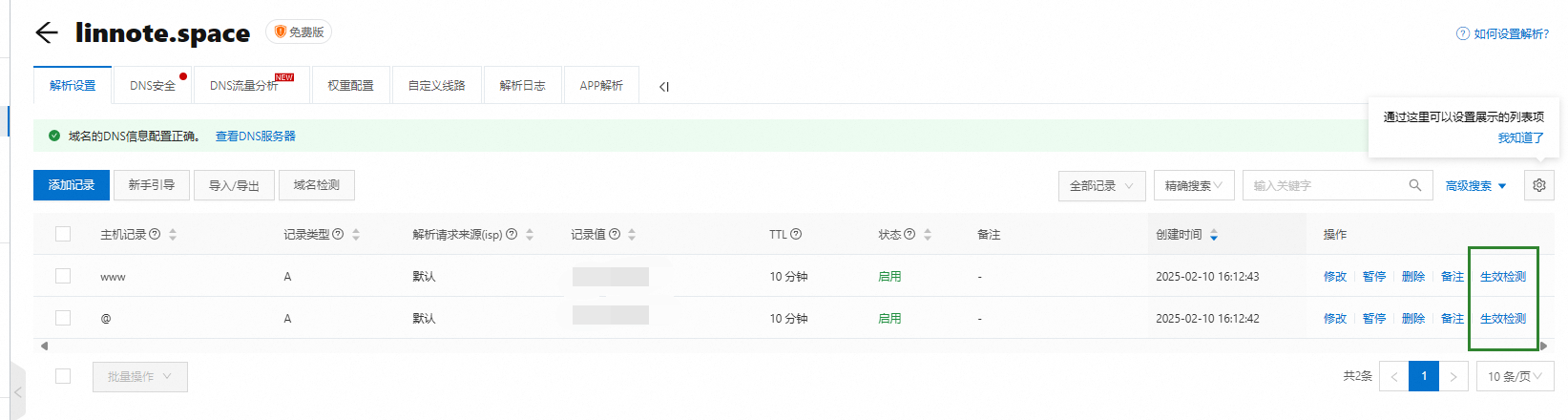This screenshot has height=420, width=1568.
Task: Switch to the DNS安全 tab
Action: point(153,86)
